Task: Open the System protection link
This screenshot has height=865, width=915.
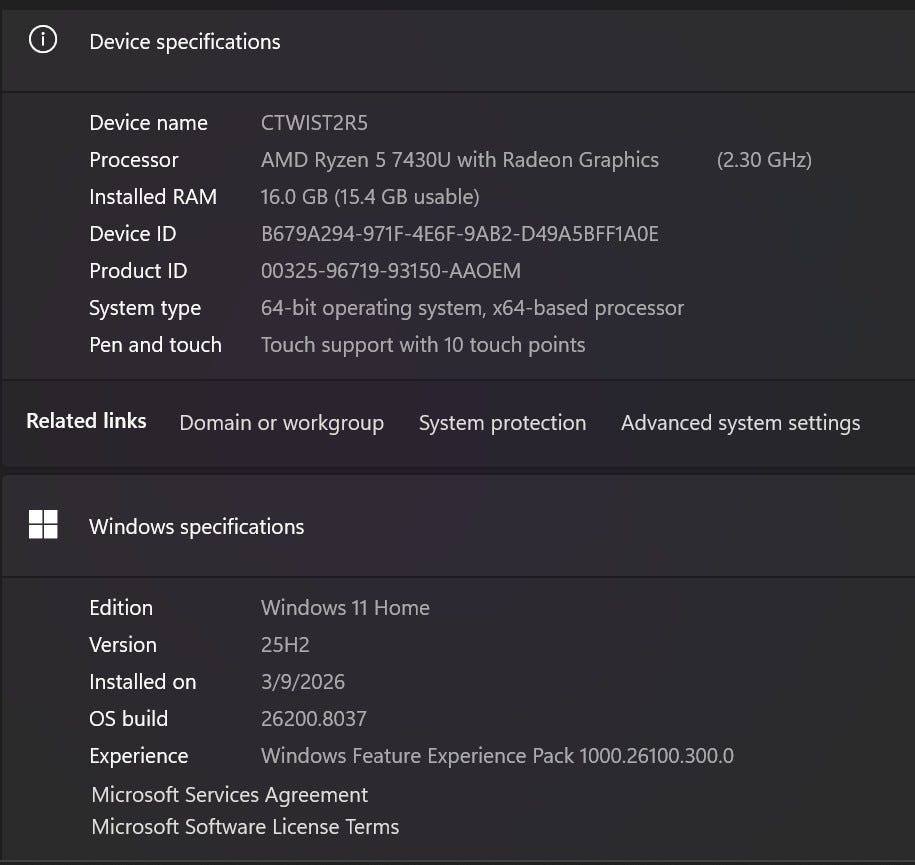Action: (x=502, y=423)
